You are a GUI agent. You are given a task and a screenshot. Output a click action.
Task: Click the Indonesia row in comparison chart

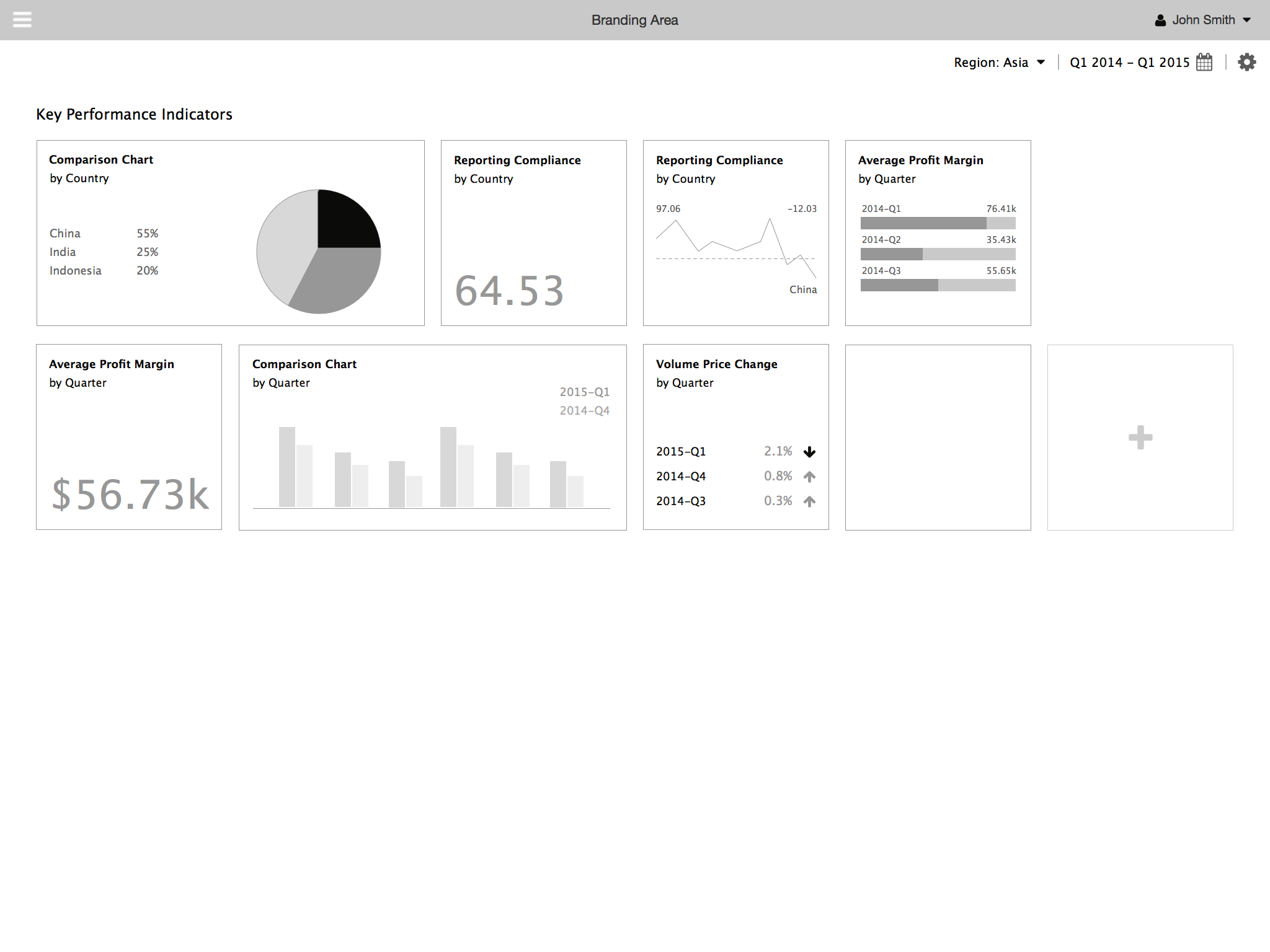tap(104, 271)
